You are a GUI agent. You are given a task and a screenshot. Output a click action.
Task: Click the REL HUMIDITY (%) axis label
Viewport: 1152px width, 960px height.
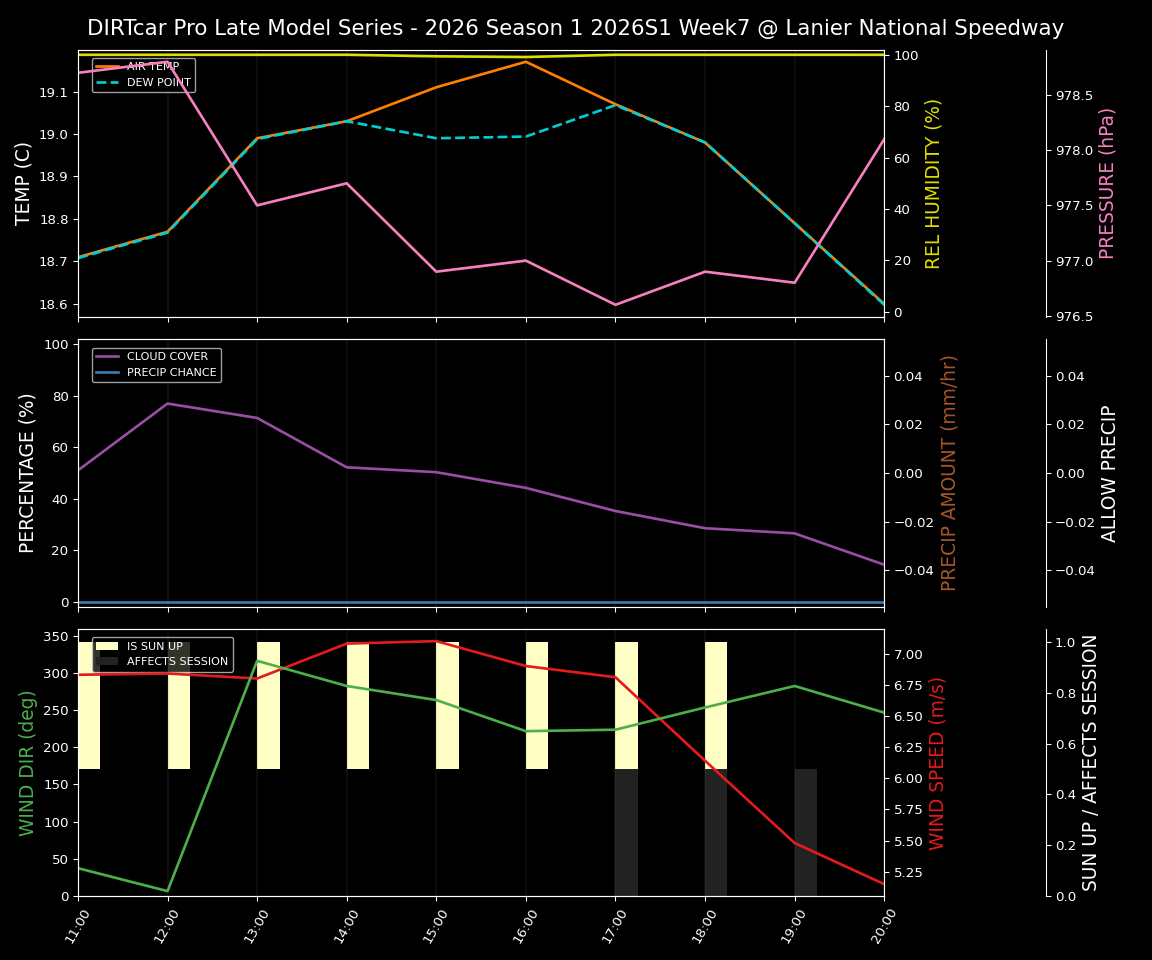pos(932,183)
